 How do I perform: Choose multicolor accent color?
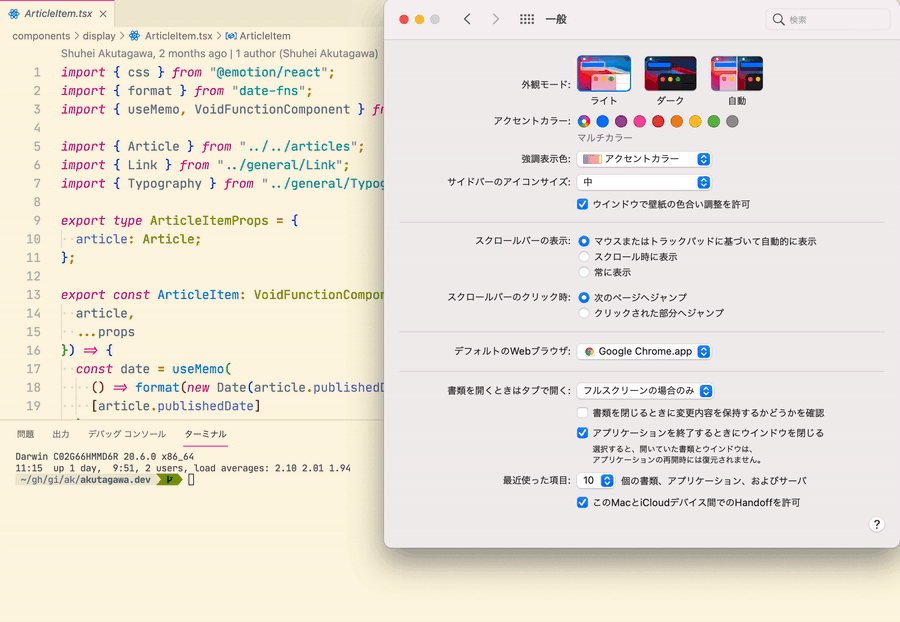584,121
